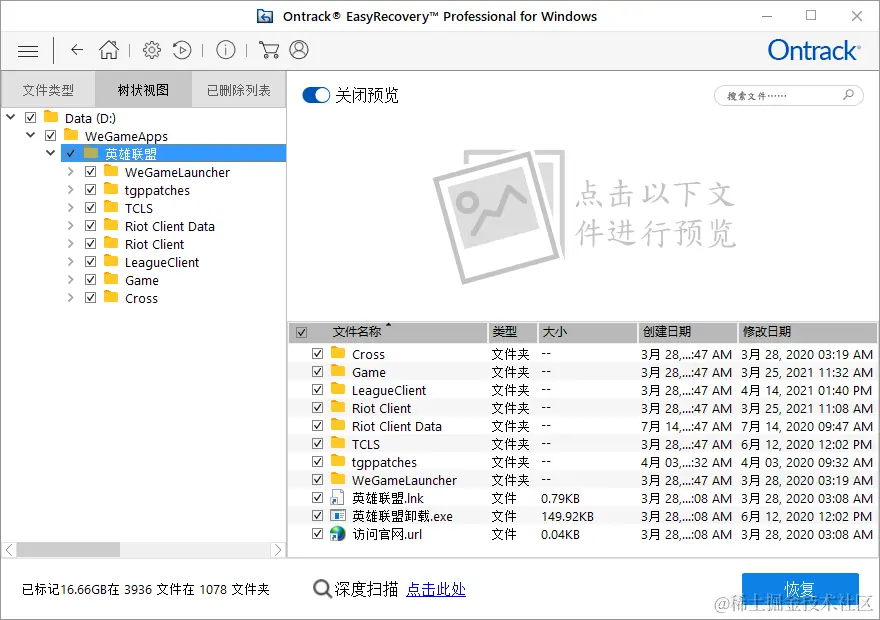This screenshot has height=620, width=880.
Task: Click the Game folder icon in file list
Action: (x=338, y=371)
